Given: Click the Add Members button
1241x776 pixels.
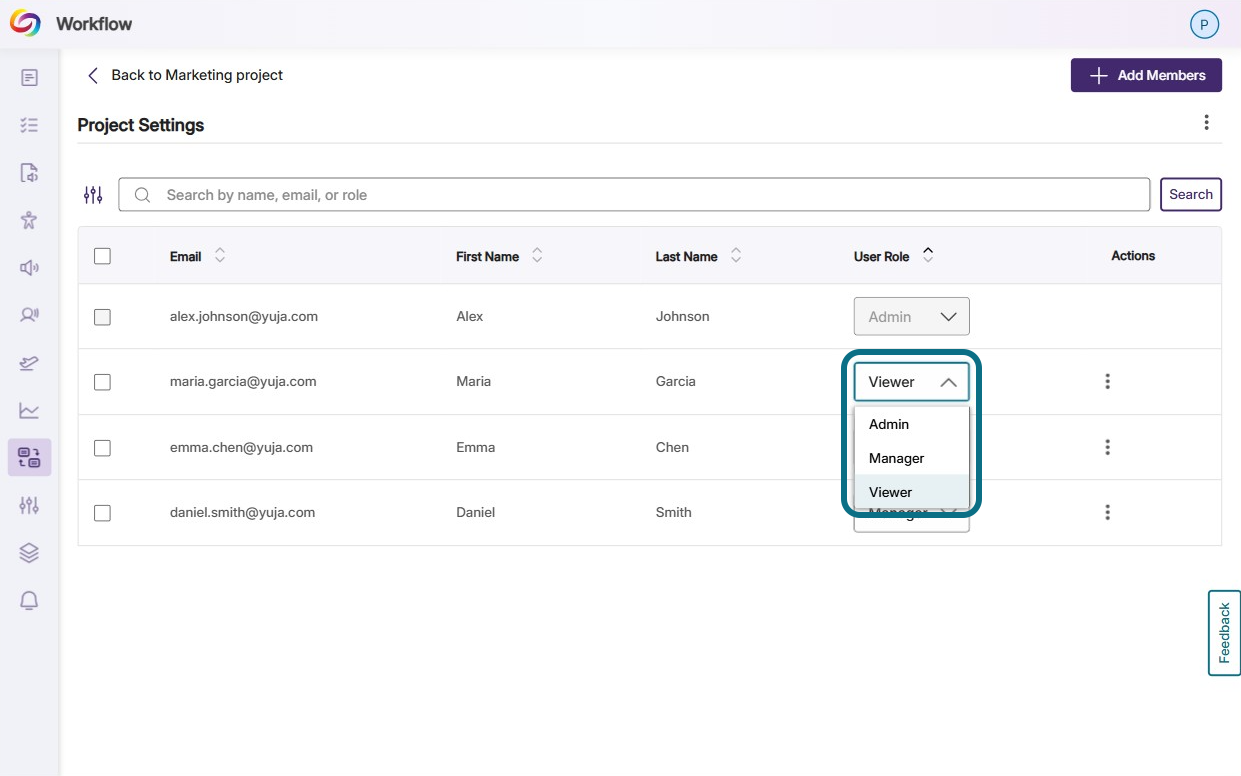Looking at the screenshot, I should tap(1146, 75).
